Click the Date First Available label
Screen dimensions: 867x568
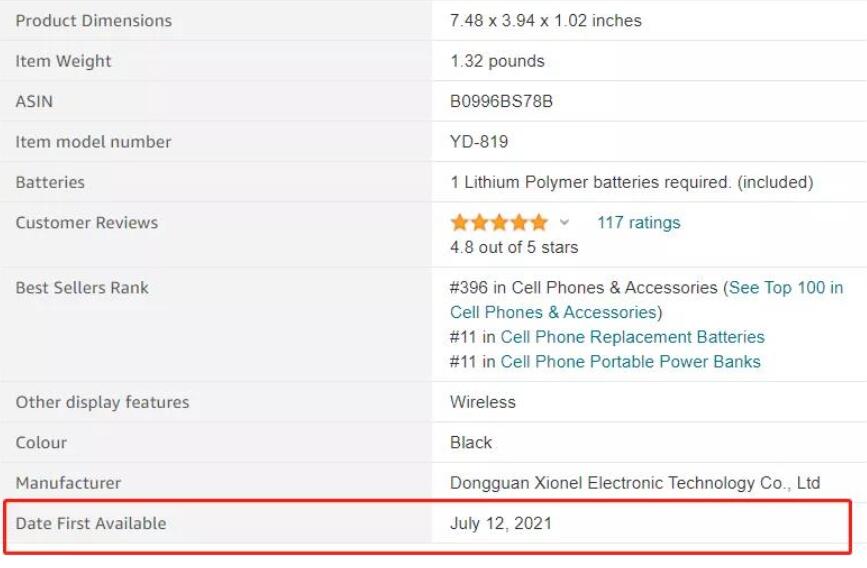pyautogui.click(x=91, y=523)
